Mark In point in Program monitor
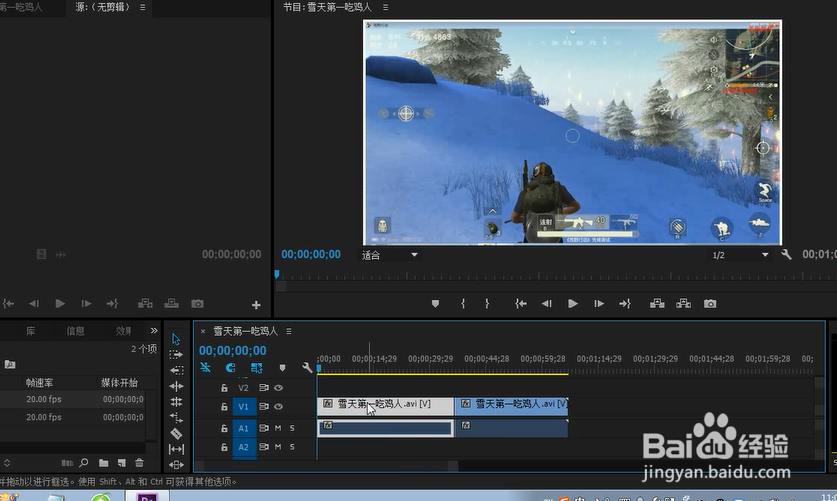Image resolution: width=837 pixels, height=501 pixels. coord(463,304)
